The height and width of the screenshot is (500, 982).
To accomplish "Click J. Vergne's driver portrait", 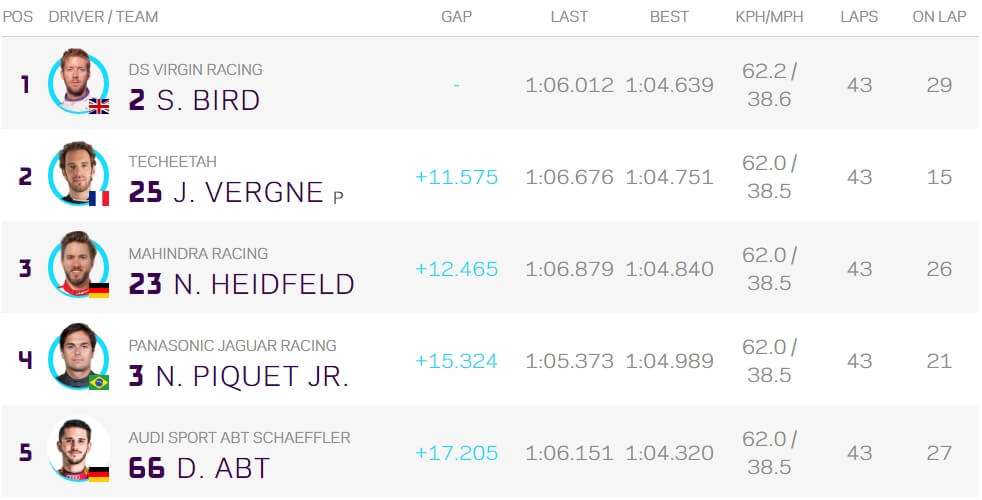I will pyautogui.click(x=78, y=173).
